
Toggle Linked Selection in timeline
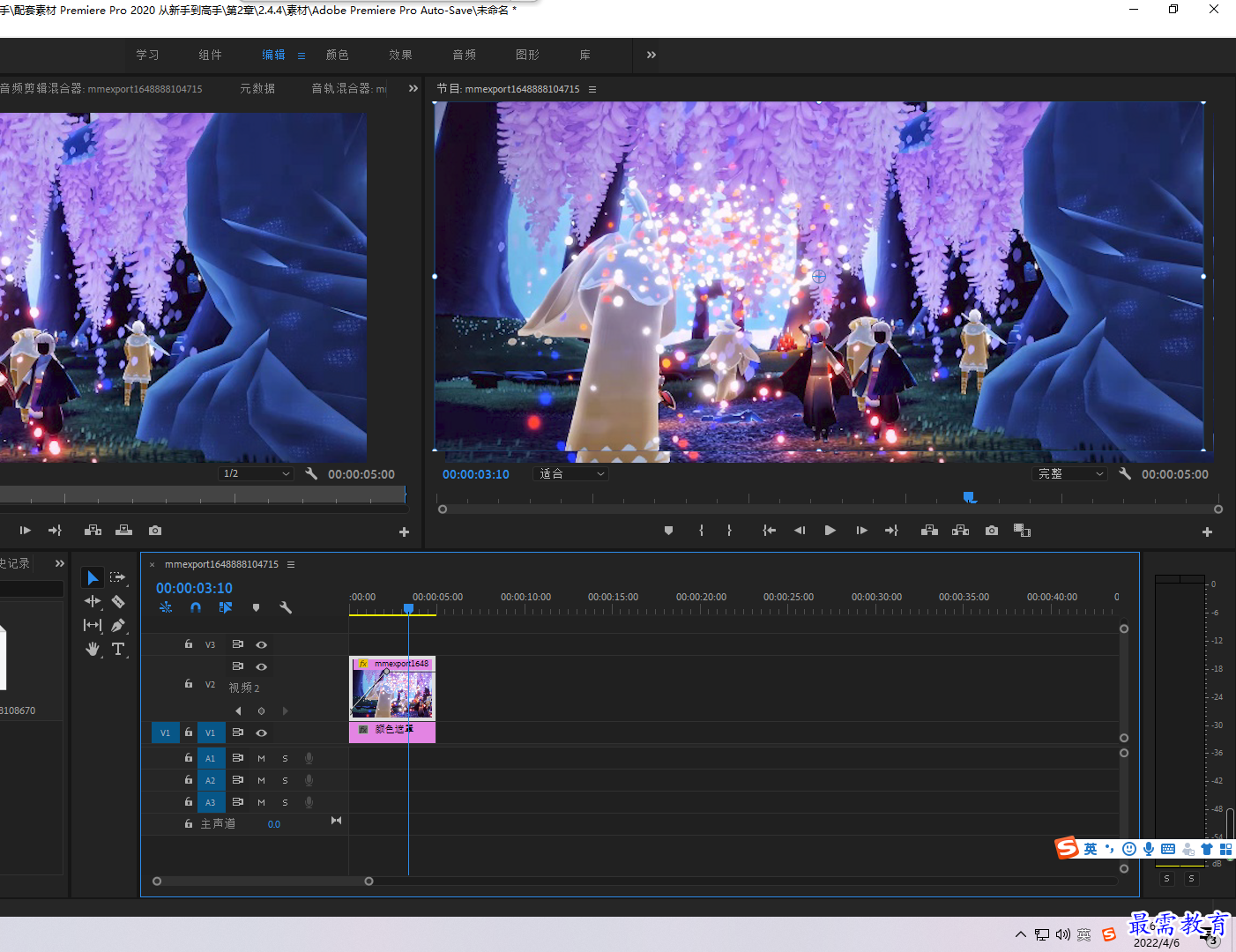click(x=226, y=607)
